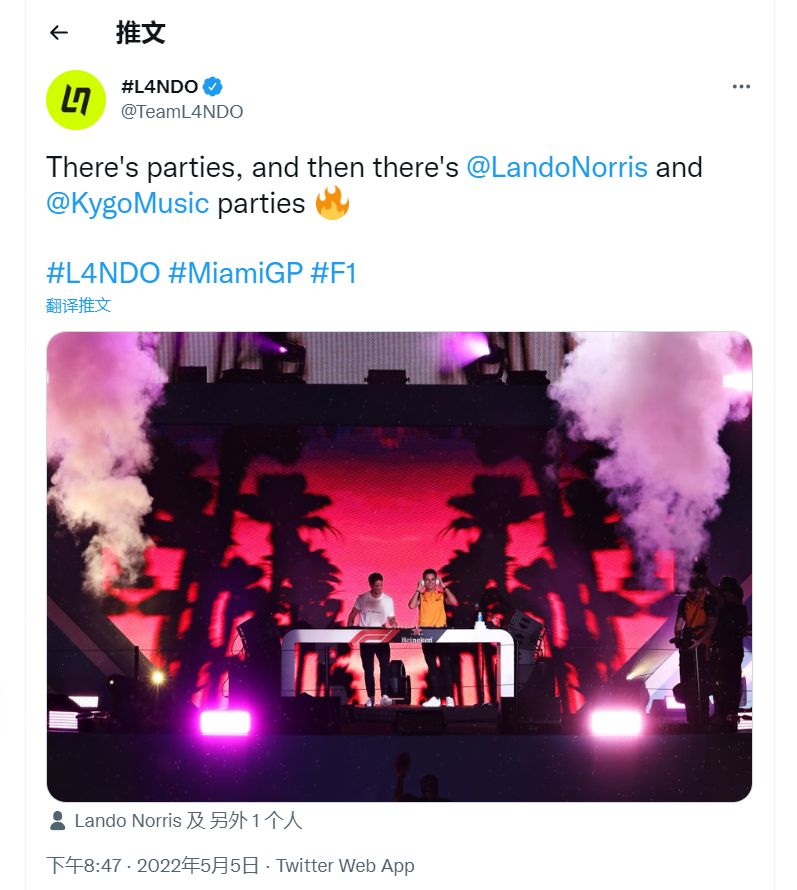Click the blue verified badge

click(212, 87)
